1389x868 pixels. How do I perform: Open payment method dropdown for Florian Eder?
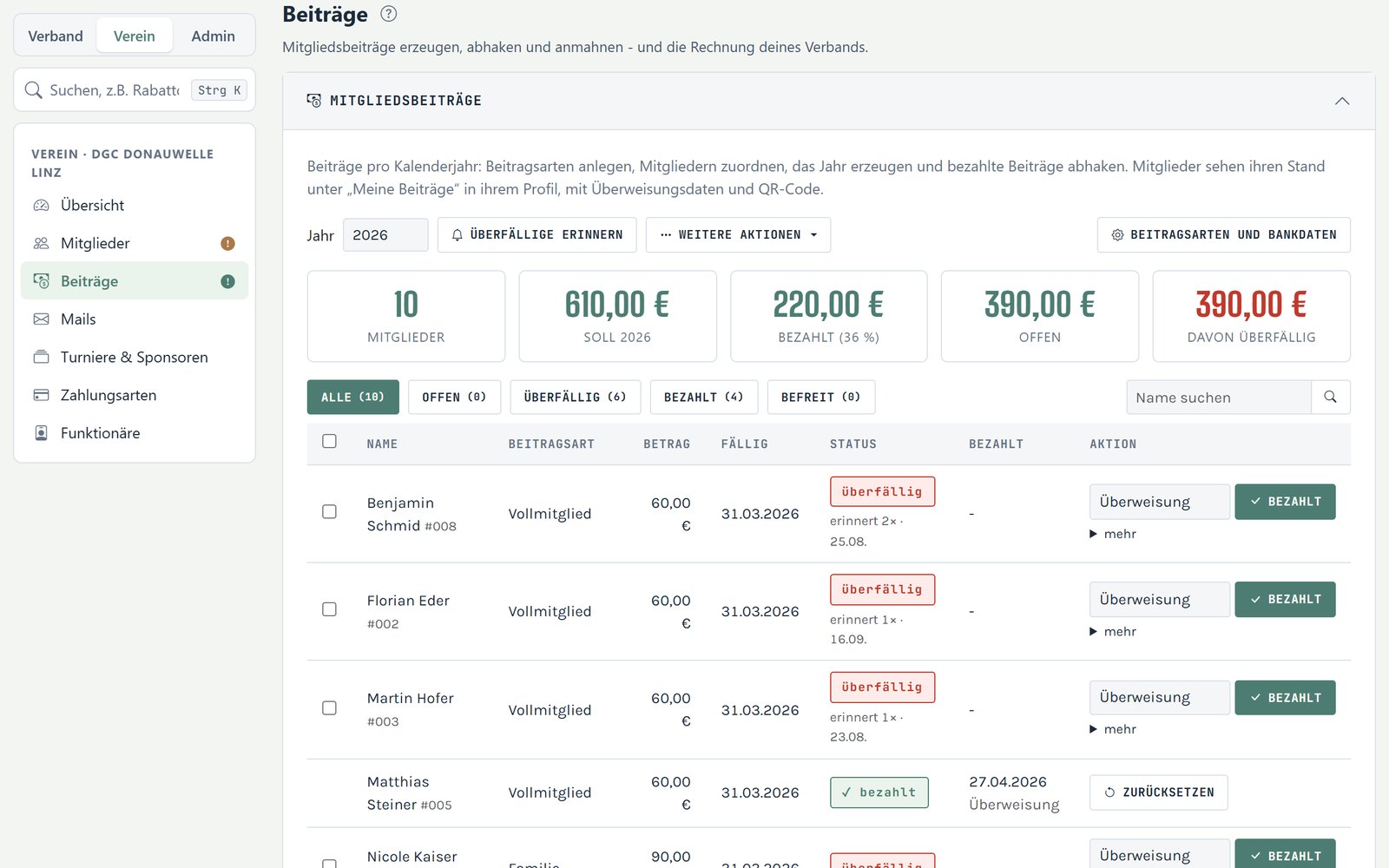pos(1160,600)
